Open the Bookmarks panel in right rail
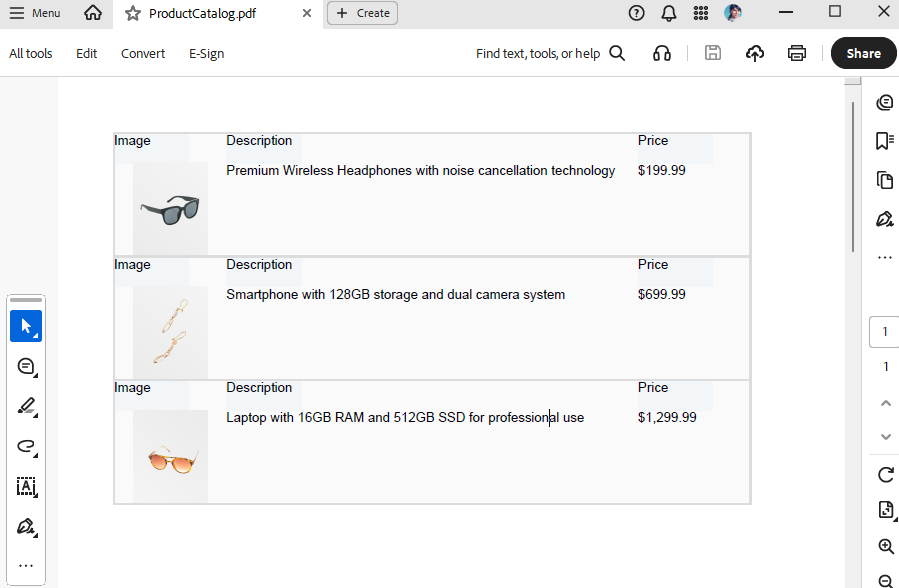Screen dimensions: 899x588 884,141
